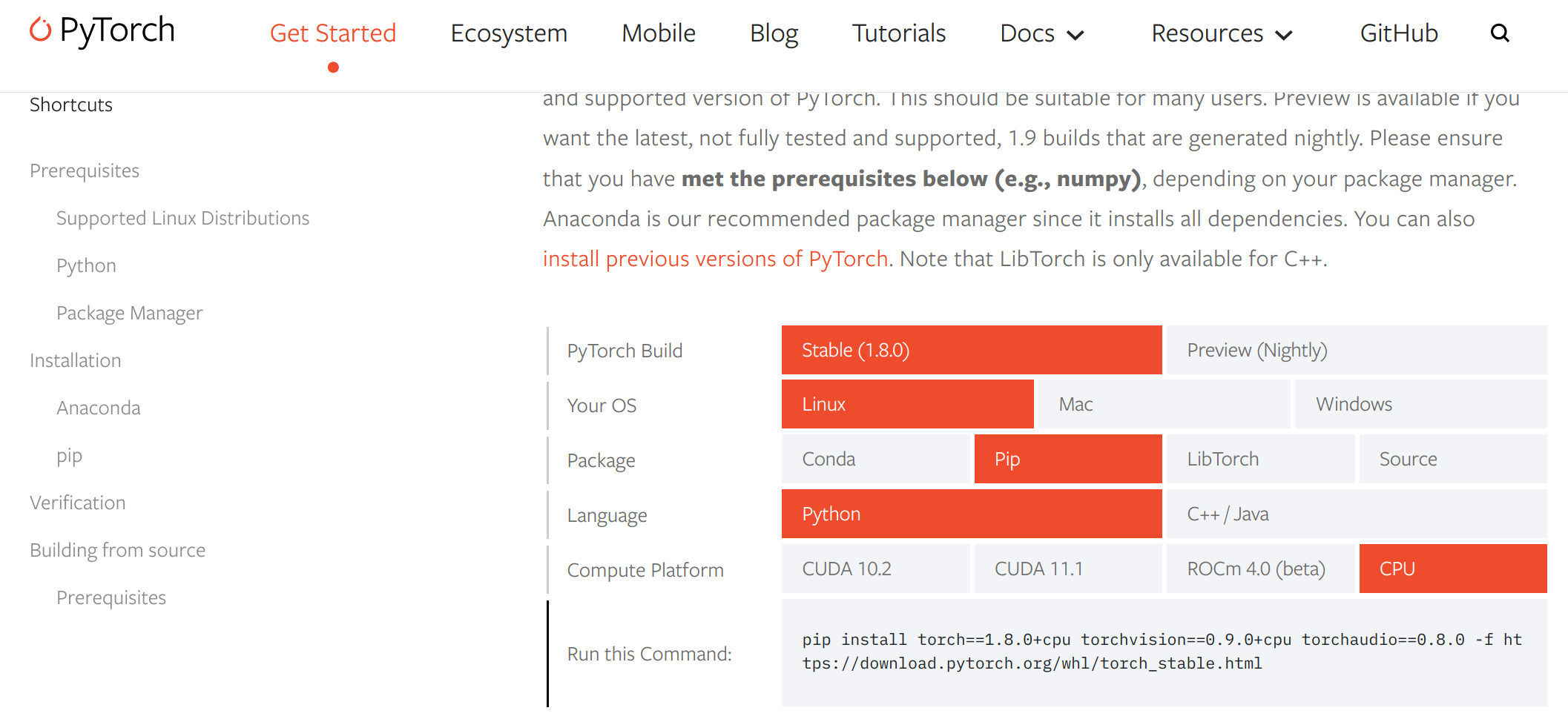
Task: Click the 'Shortcuts' sidebar heading
Action: tap(71, 105)
